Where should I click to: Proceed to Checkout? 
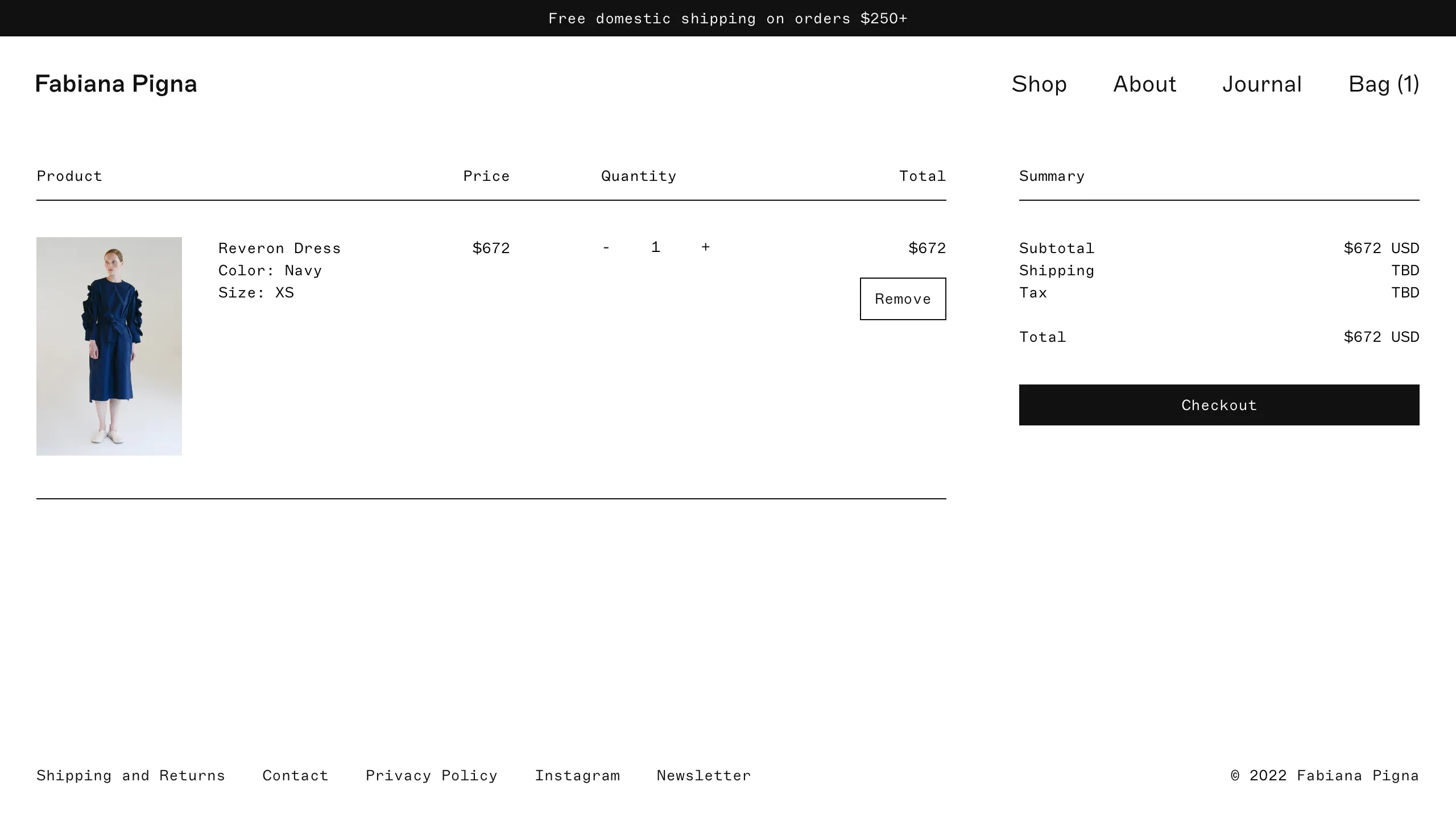[1219, 405]
